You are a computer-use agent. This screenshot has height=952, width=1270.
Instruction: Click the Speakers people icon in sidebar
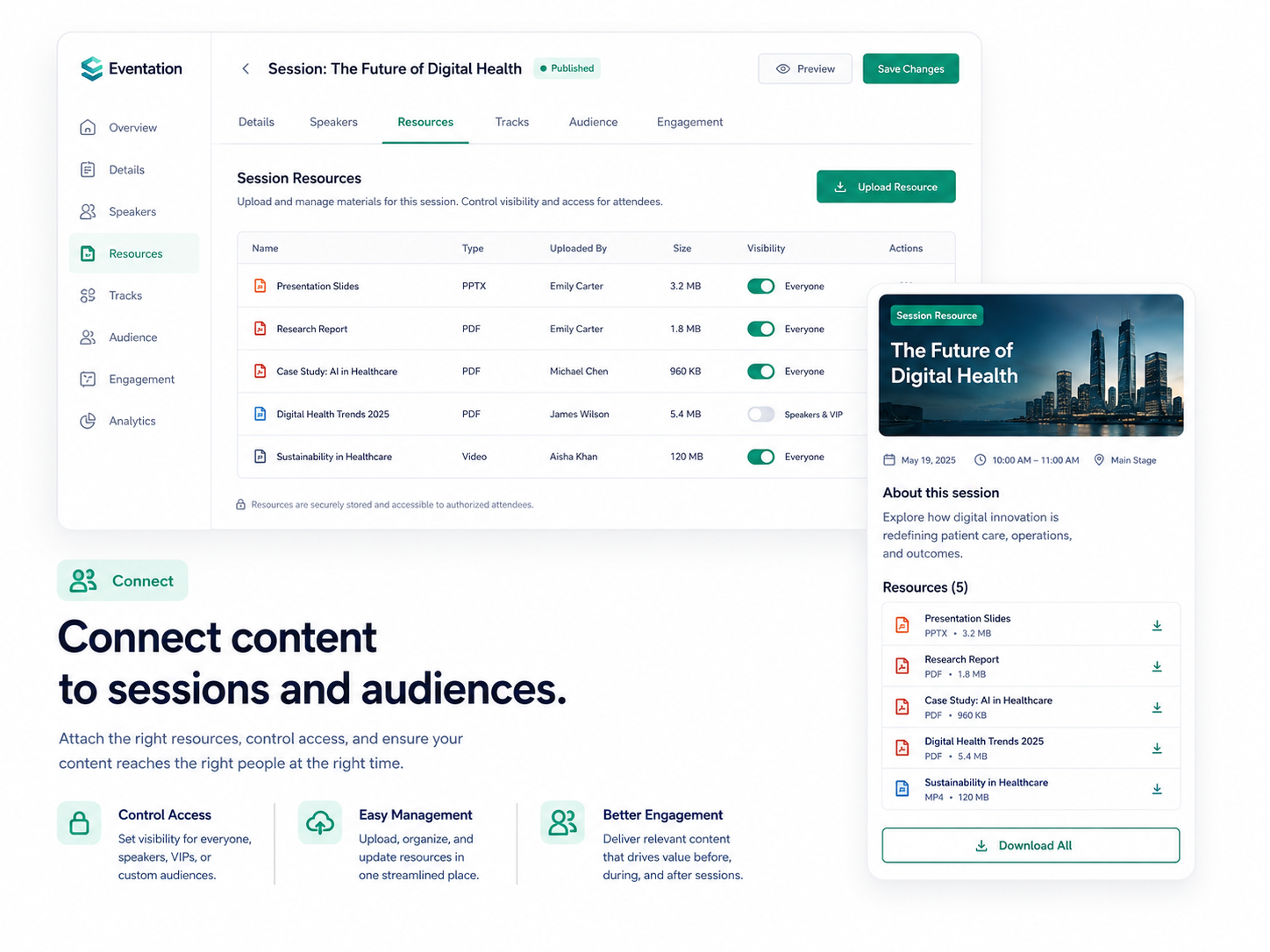pyautogui.click(x=88, y=212)
